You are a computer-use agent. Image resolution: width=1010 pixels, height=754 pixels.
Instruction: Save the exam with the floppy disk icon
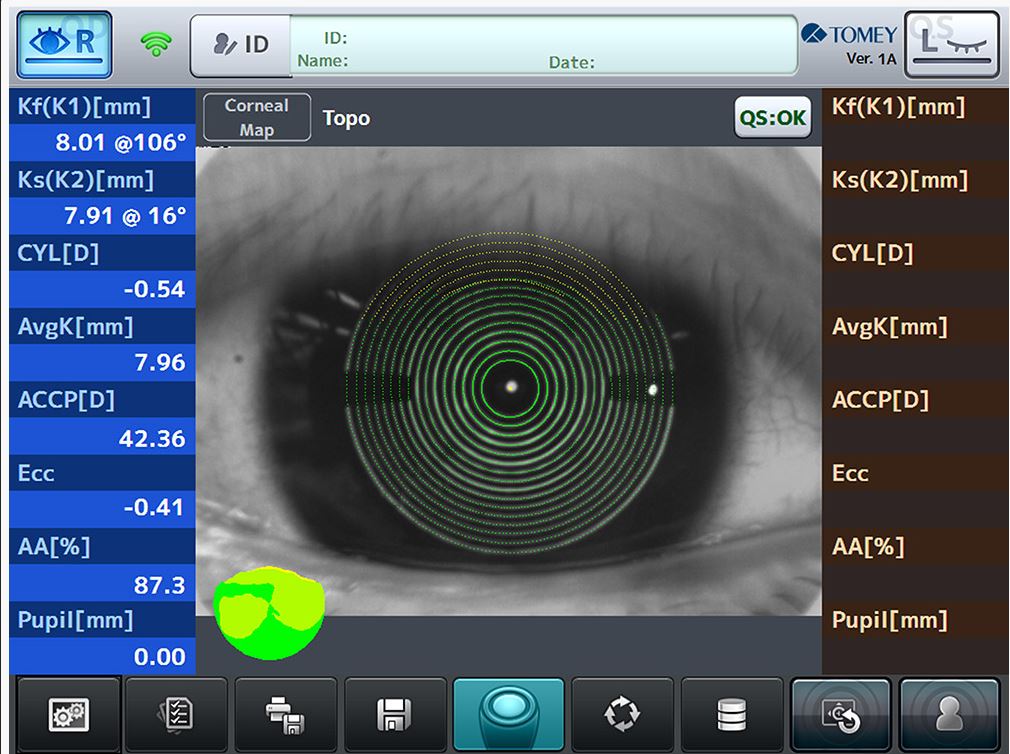(395, 714)
